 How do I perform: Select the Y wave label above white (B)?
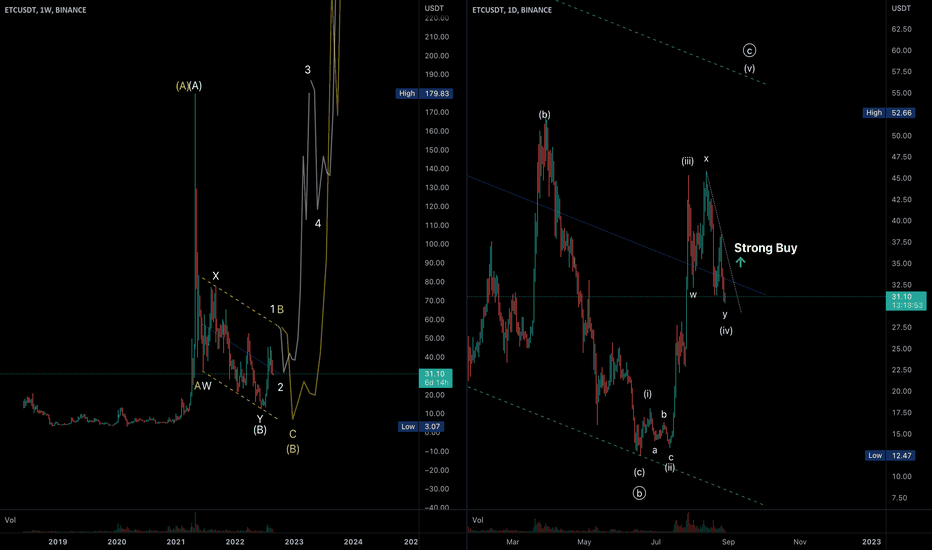pos(260,419)
